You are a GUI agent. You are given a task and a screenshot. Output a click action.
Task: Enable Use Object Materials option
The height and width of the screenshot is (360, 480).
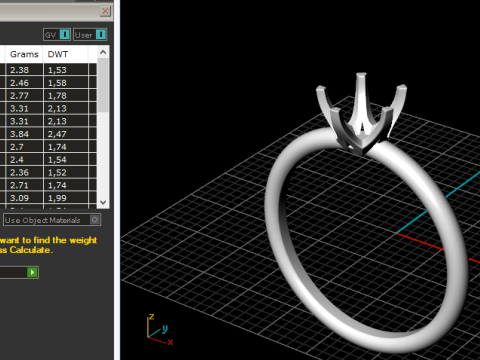(52, 220)
